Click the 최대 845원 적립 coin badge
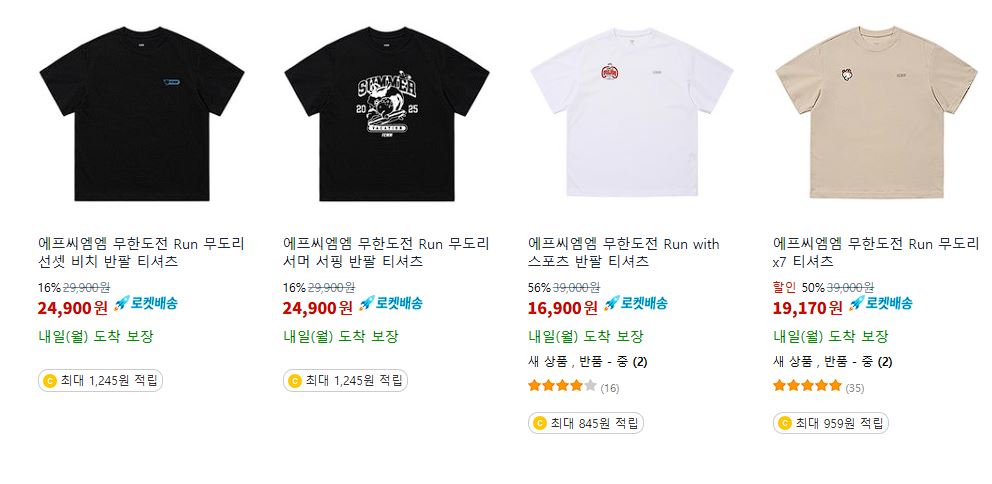This screenshot has width=992, height=484. tap(586, 423)
